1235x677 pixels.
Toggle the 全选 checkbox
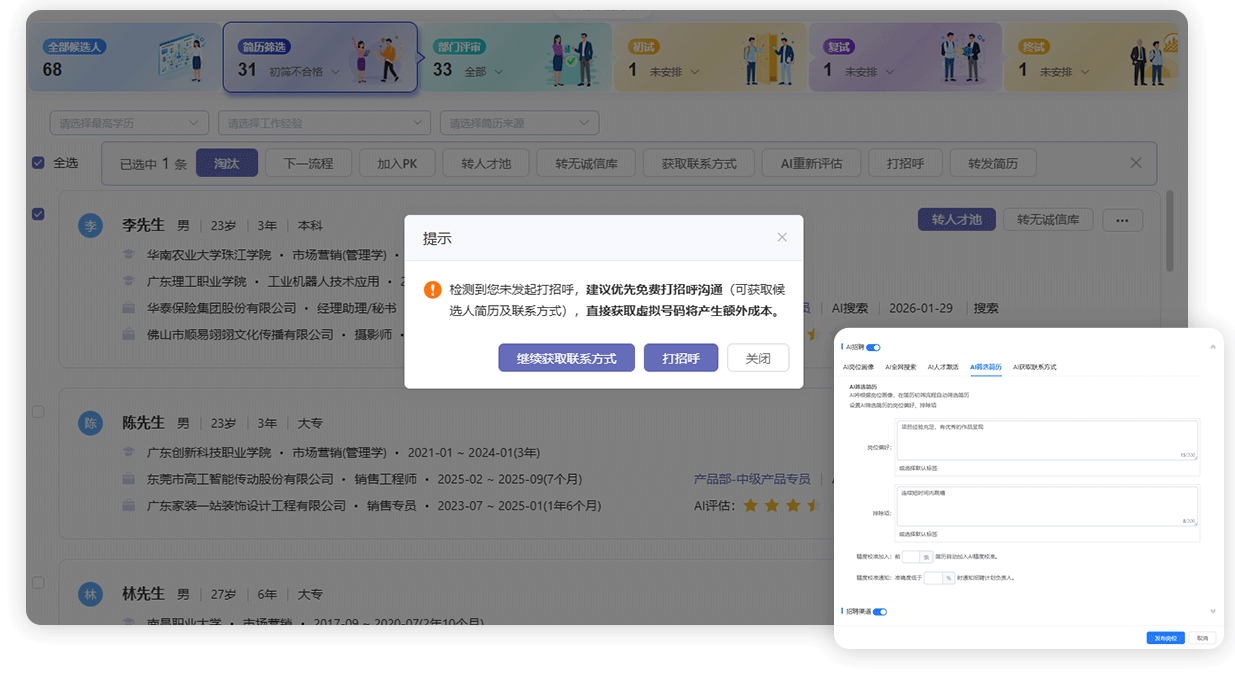click(39, 163)
